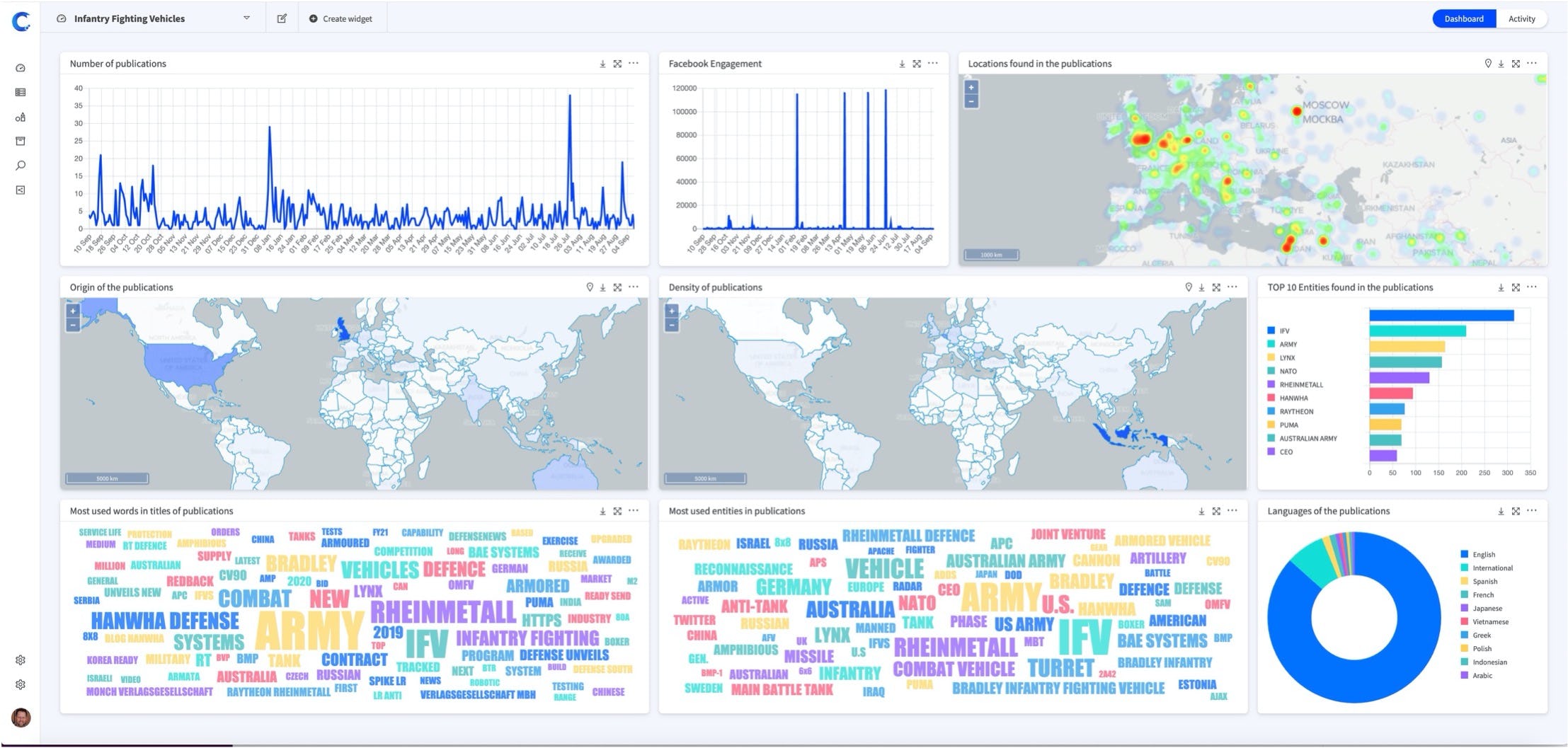Download the Most used entities word cloud

[x=1201, y=511]
